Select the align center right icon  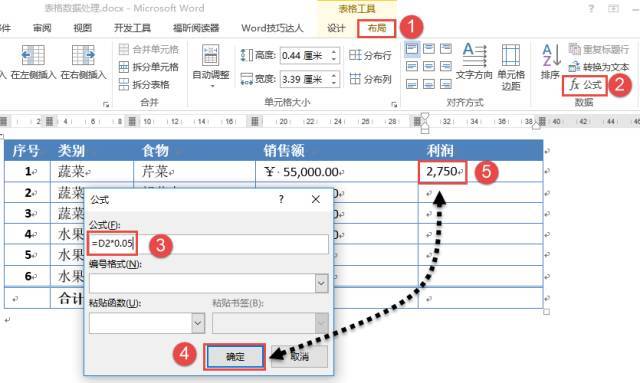[x=446, y=66]
